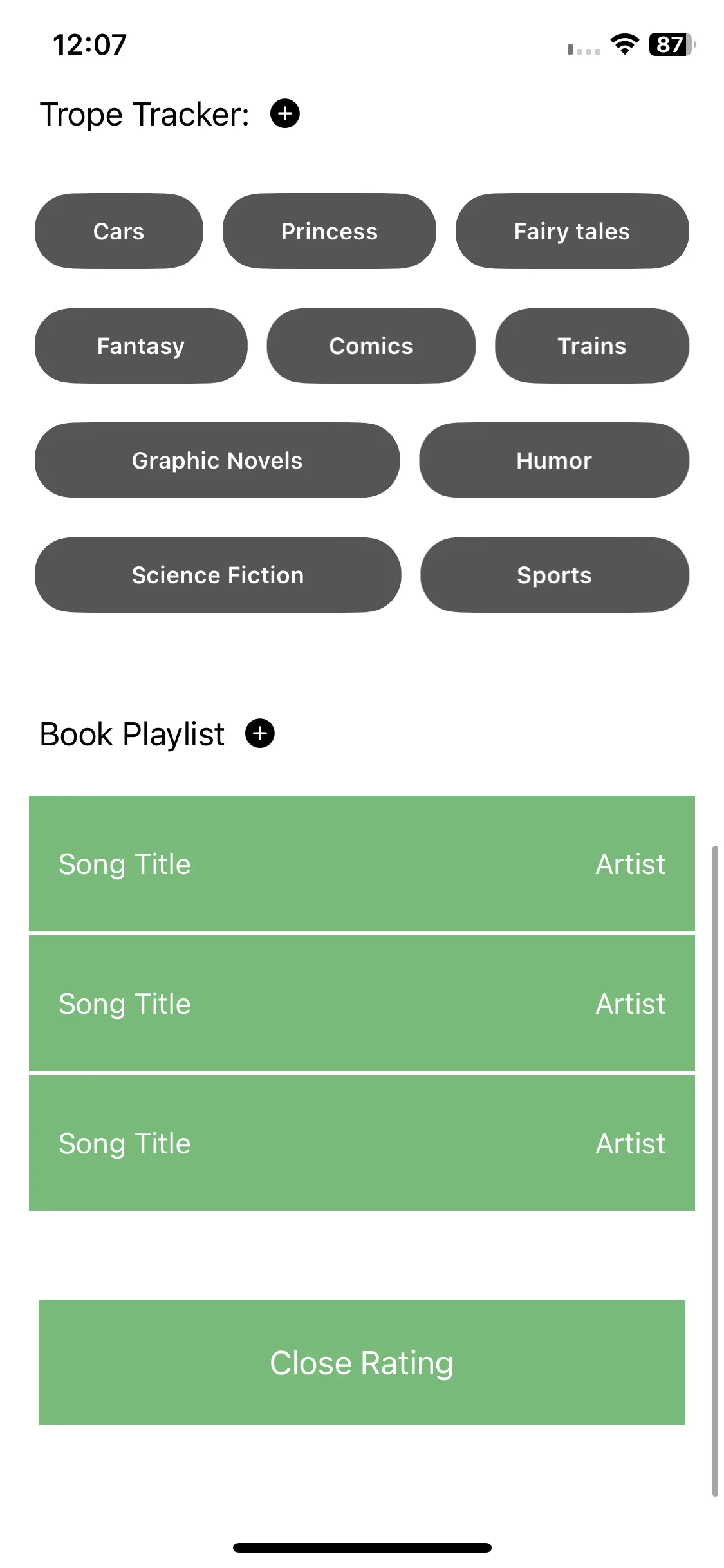Select the Comics trope chip
Image resolution: width=724 pixels, height=1568 pixels.
click(371, 346)
